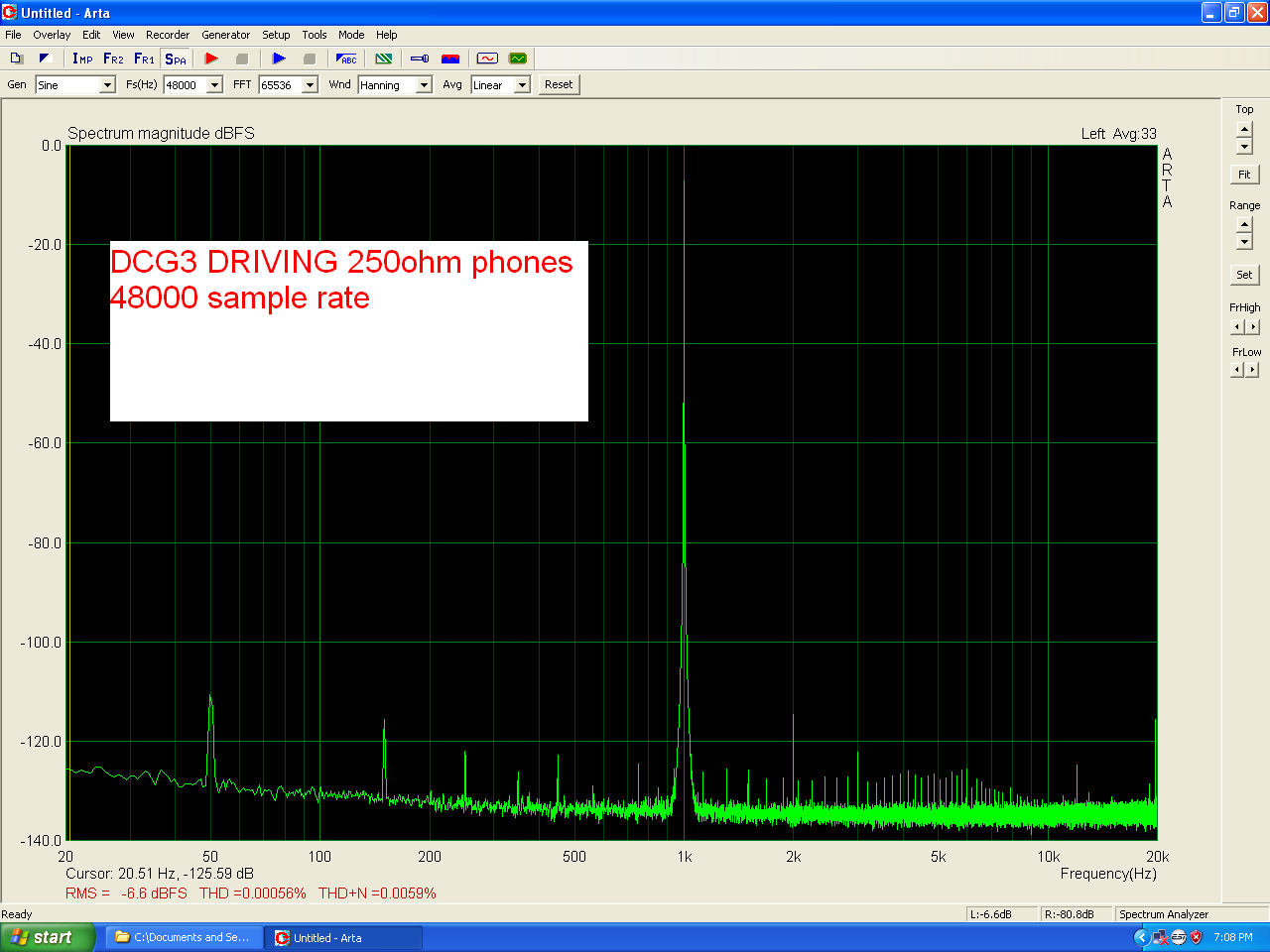
Task: Open the File menu
Action: coord(13,35)
